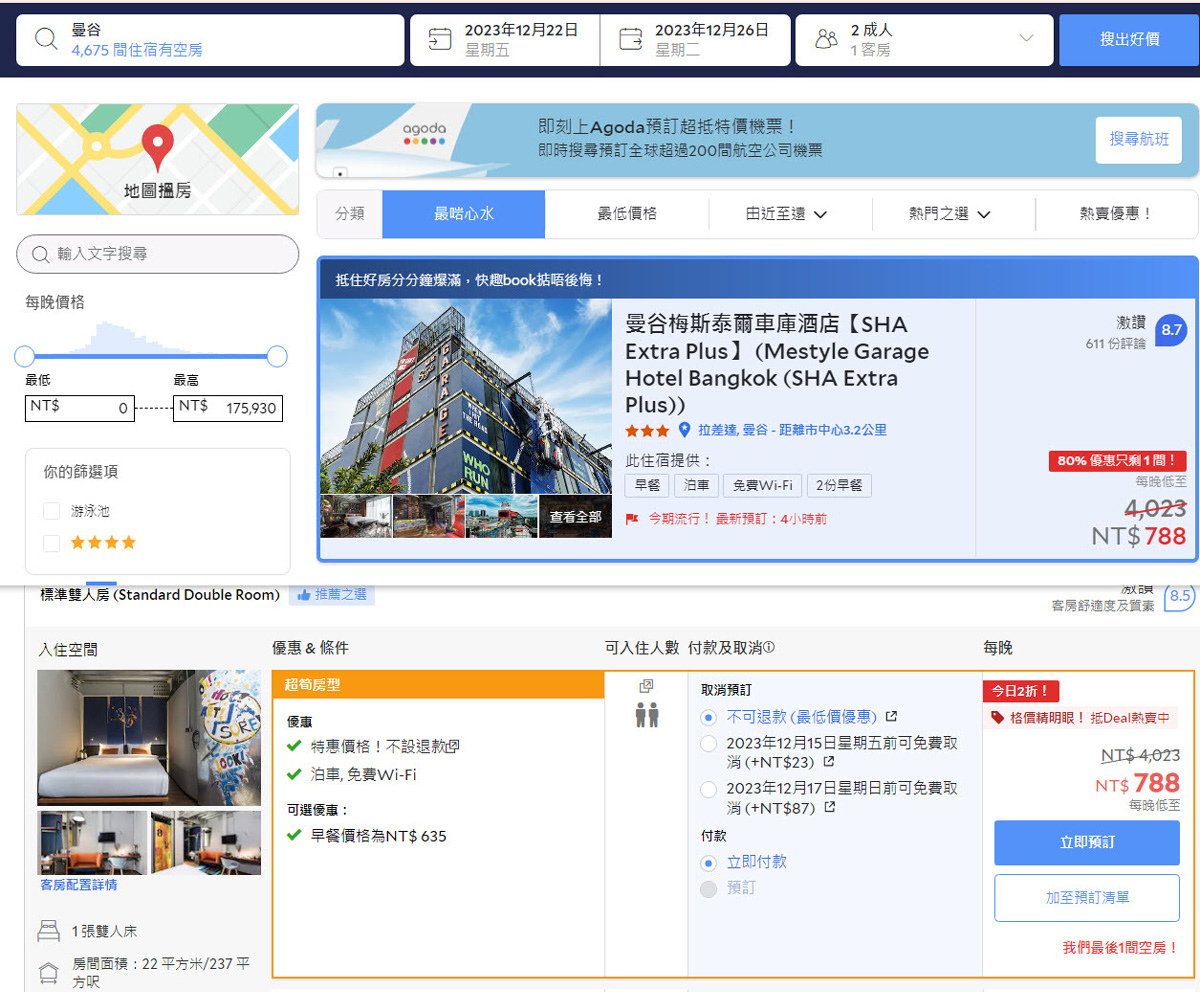Click the 2份早餐 amenity tag

[x=840, y=486]
